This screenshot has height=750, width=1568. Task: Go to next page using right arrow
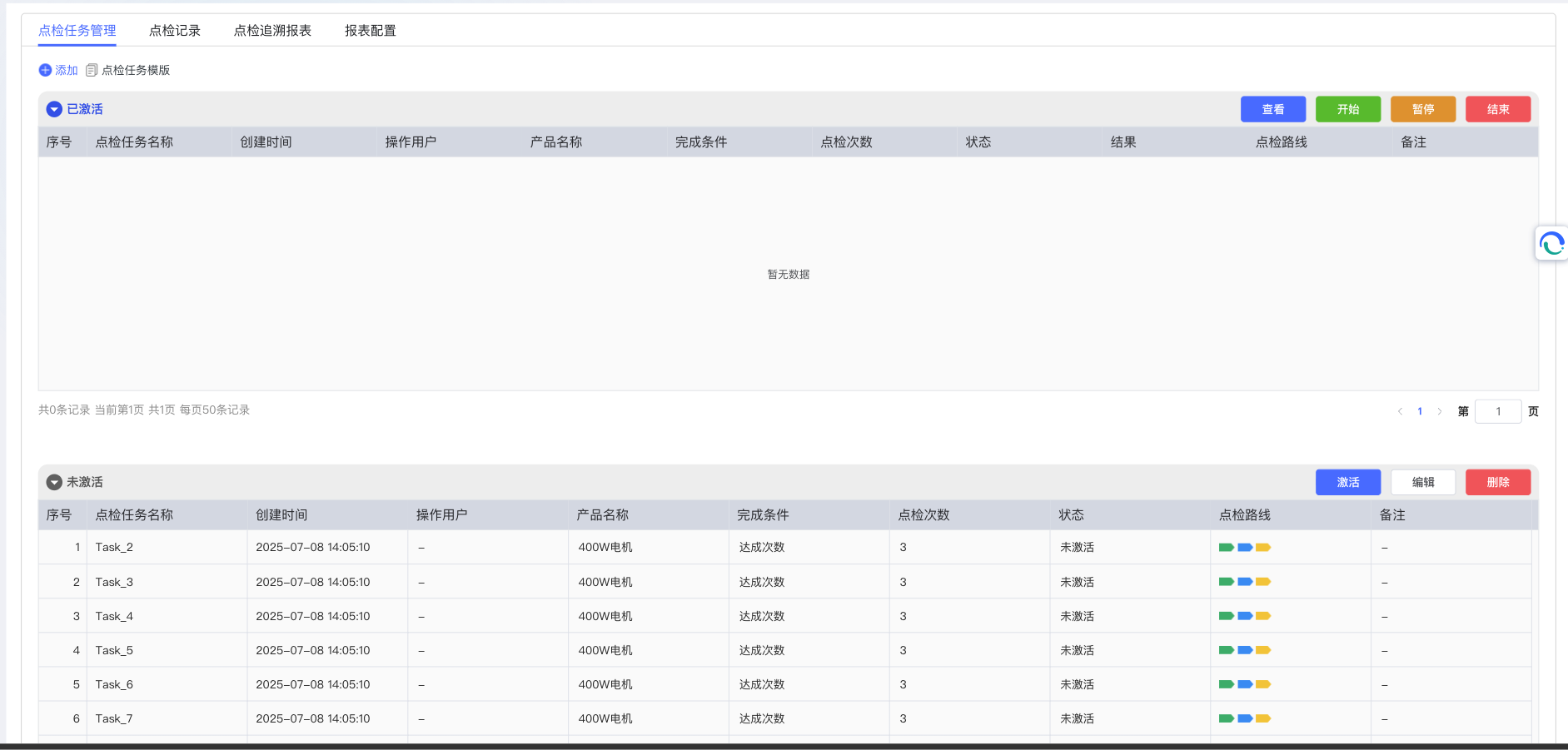[1440, 412]
